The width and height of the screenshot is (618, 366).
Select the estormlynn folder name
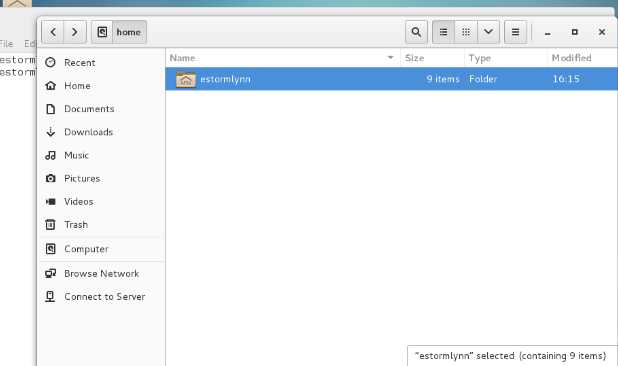pyautogui.click(x=225, y=79)
